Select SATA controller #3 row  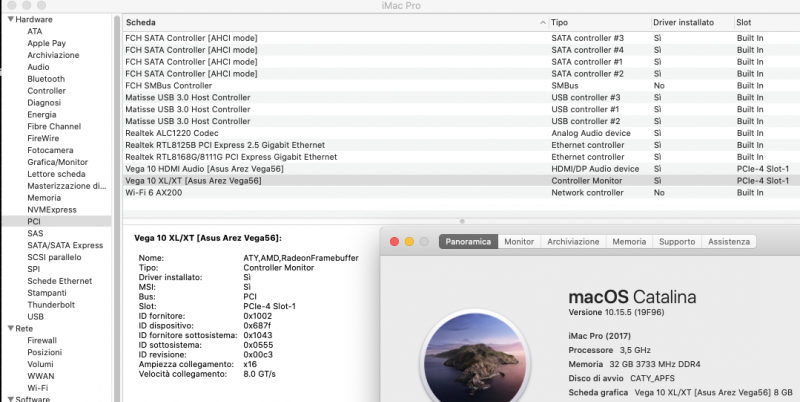click(461, 38)
